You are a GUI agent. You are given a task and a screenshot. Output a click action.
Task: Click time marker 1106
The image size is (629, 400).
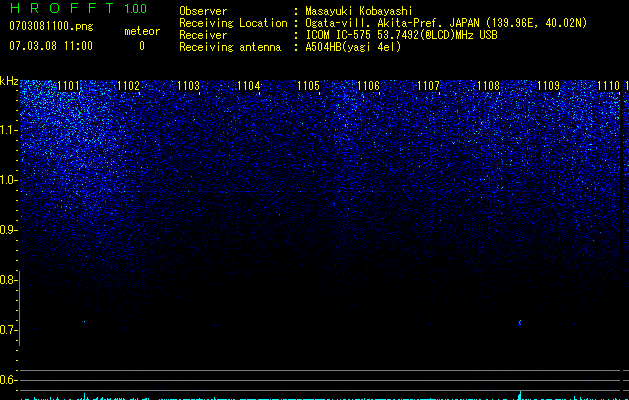pos(368,86)
